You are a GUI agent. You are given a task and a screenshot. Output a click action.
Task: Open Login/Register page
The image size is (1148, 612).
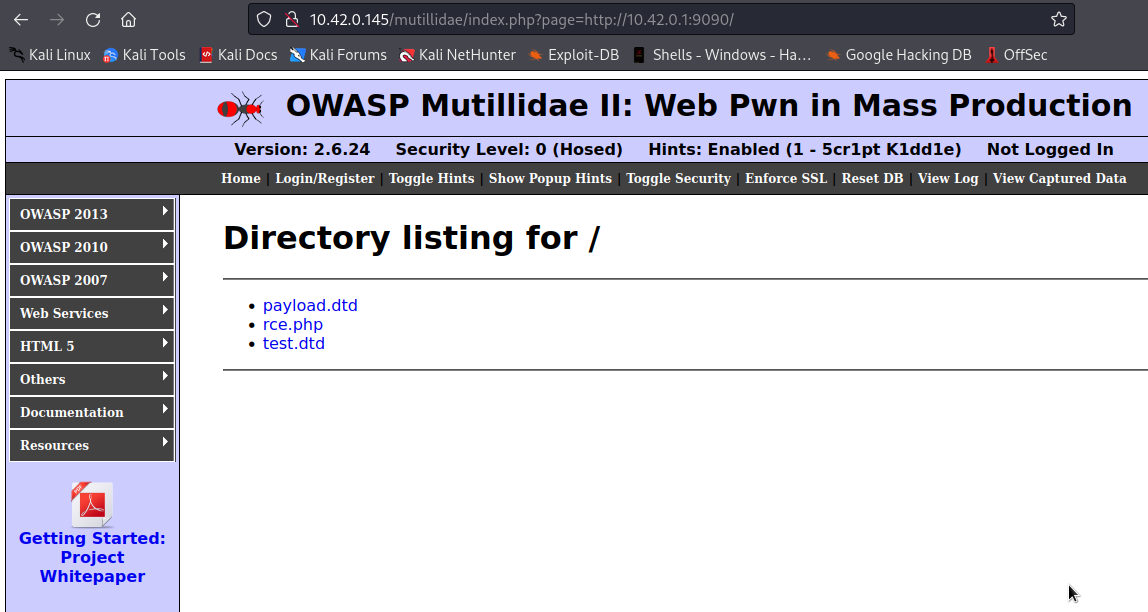point(325,179)
